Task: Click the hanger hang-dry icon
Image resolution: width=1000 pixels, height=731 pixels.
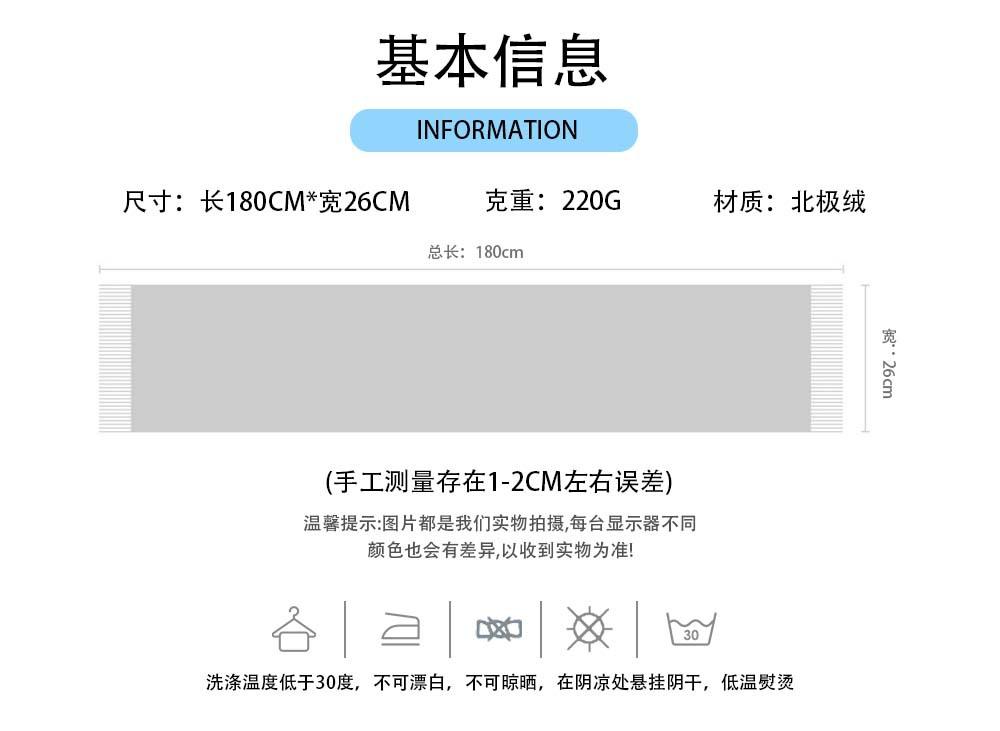Action: pos(294,629)
